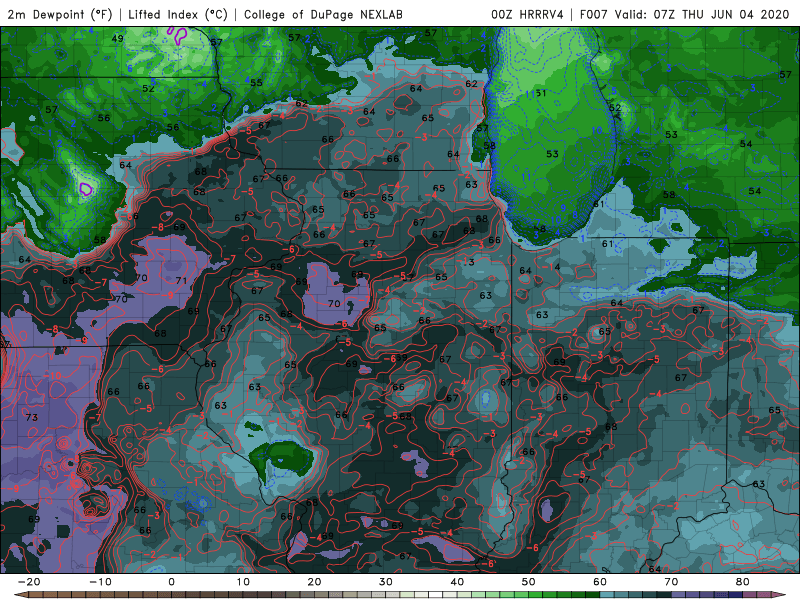Click the 20 tick label on the color scale

[x=314, y=582]
